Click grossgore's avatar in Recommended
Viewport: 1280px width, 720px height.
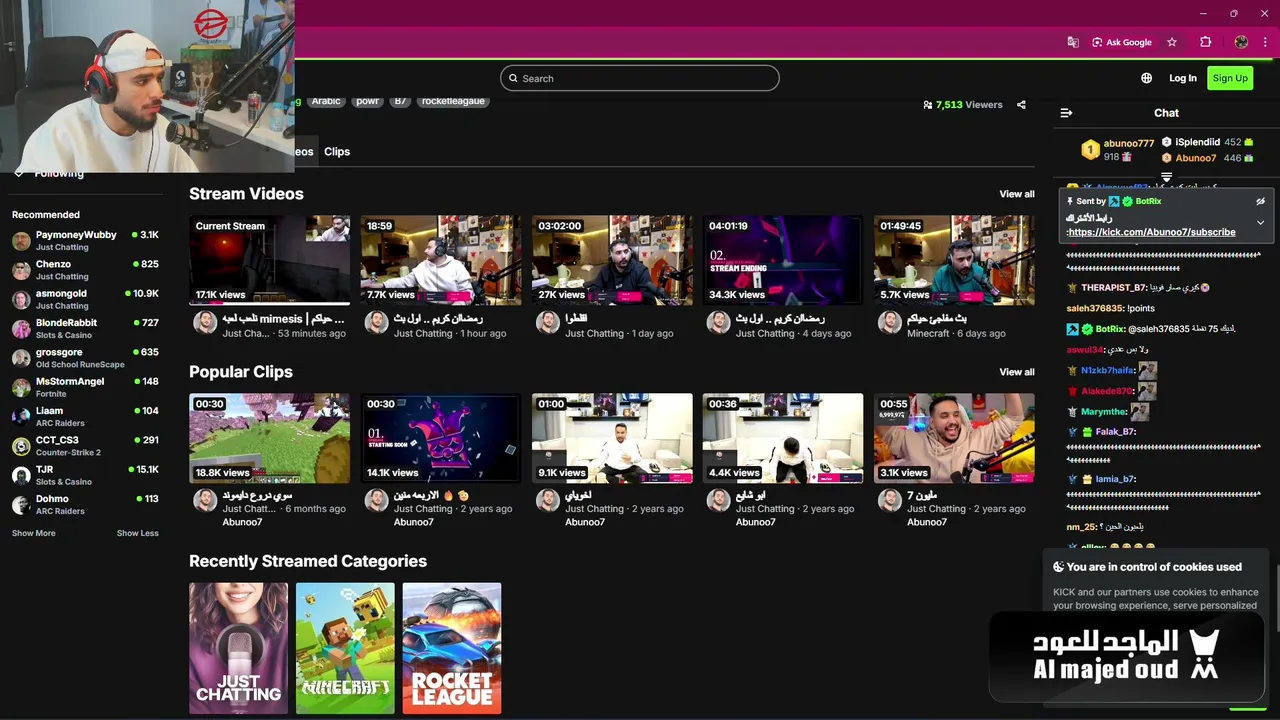(21, 358)
